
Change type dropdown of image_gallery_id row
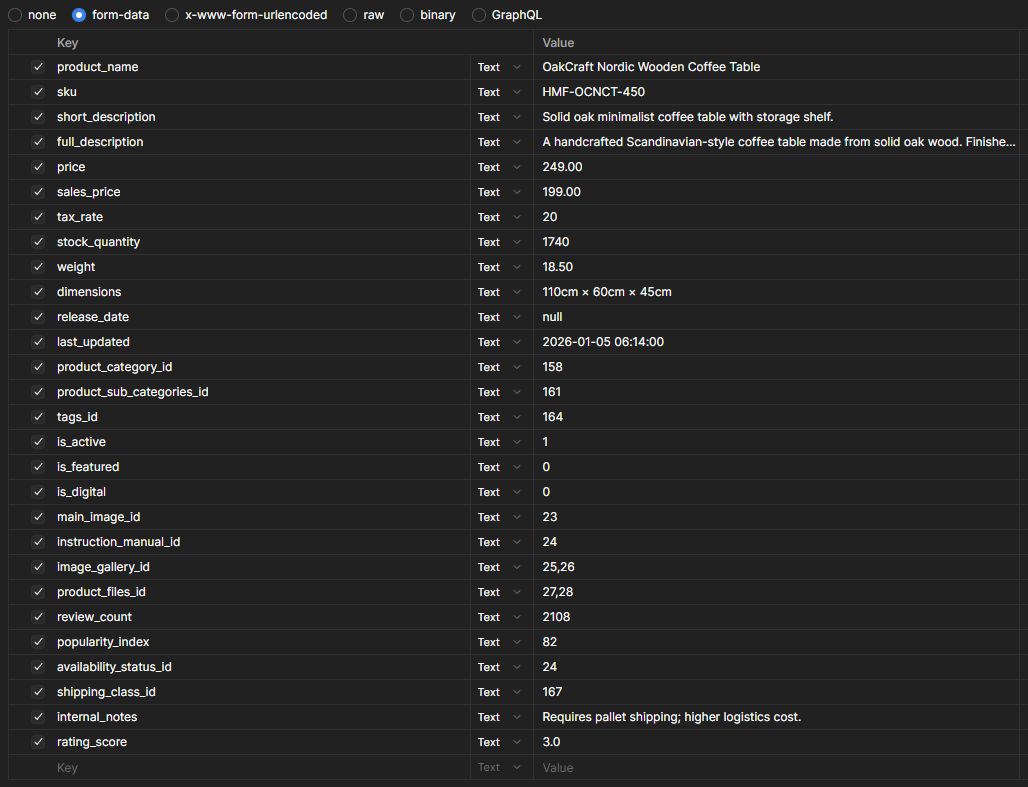click(500, 567)
